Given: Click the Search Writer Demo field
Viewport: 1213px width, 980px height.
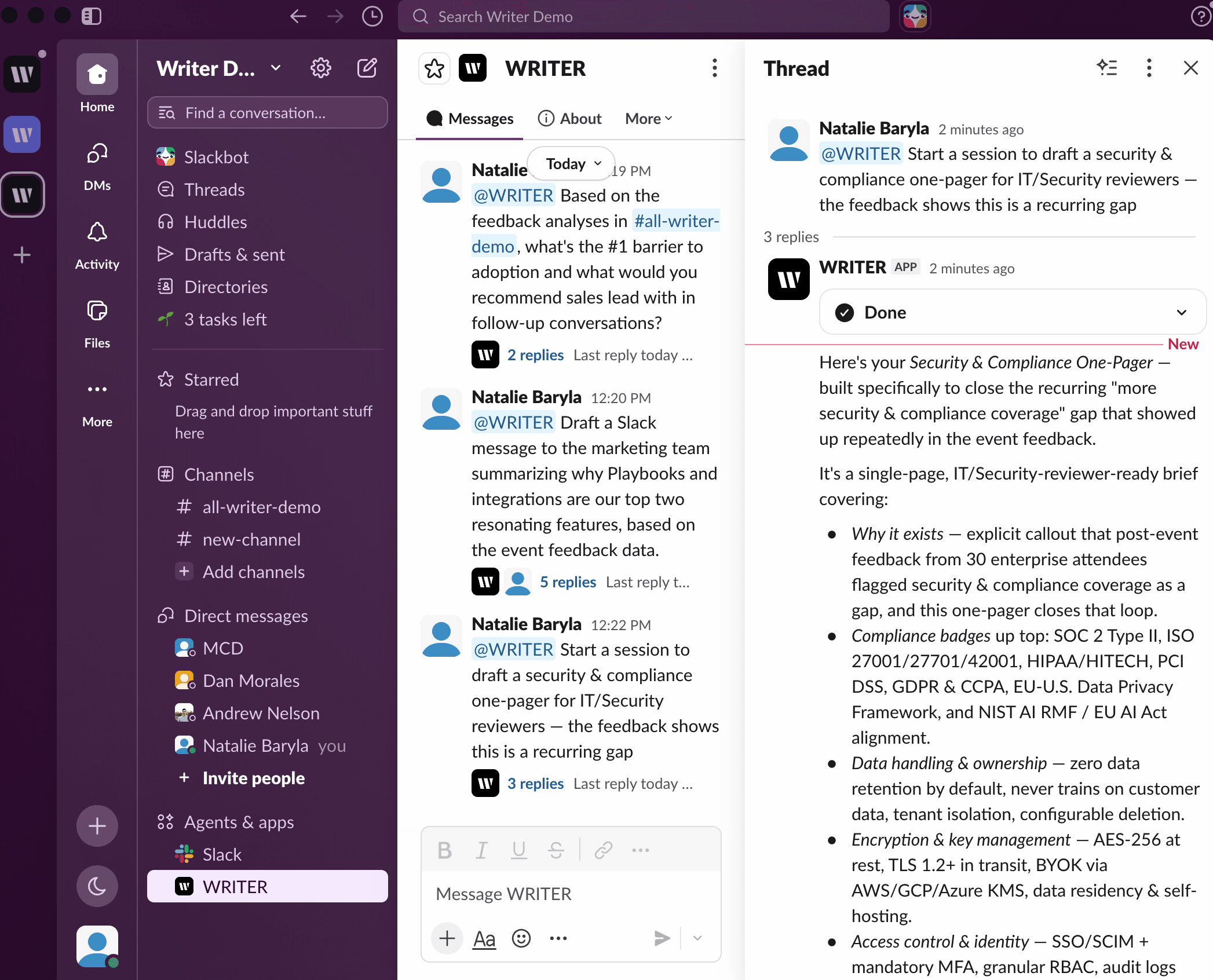Looking at the screenshot, I should (643, 16).
